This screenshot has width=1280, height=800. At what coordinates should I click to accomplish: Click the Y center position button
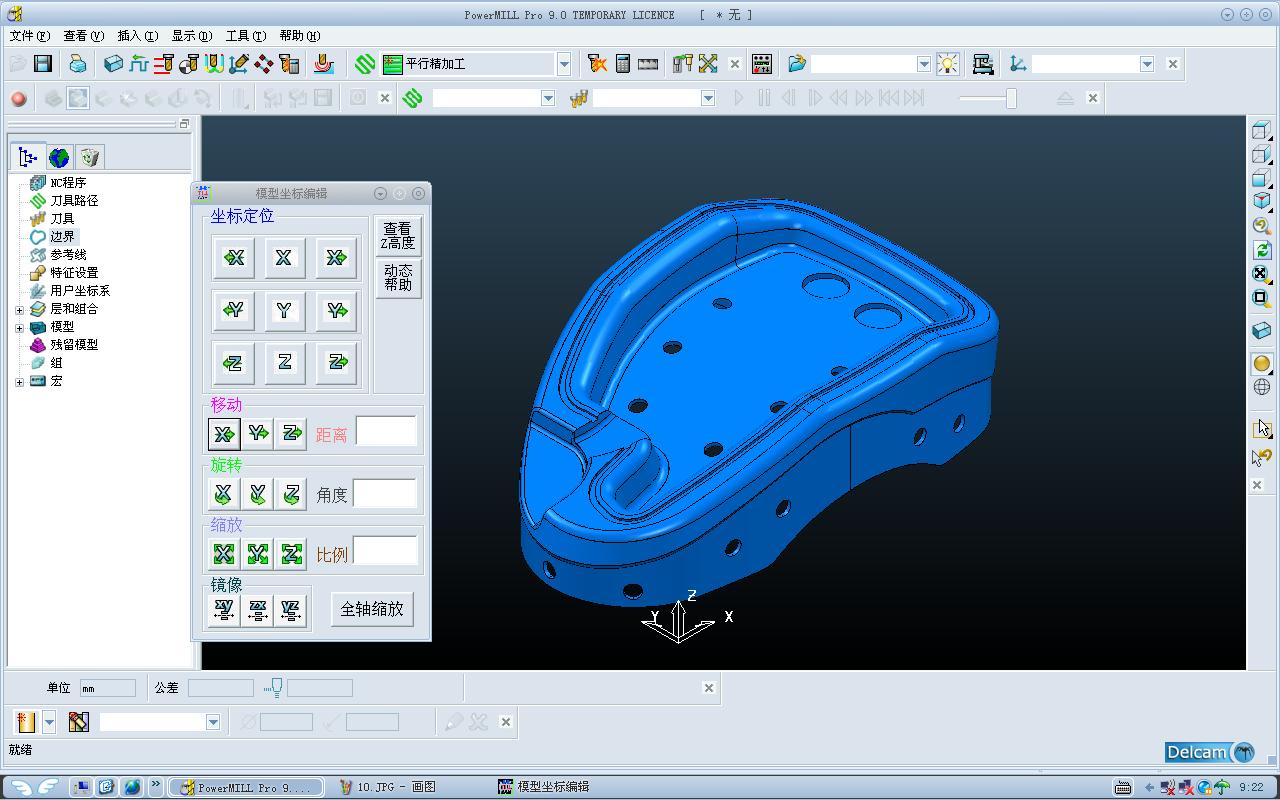[x=285, y=310]
